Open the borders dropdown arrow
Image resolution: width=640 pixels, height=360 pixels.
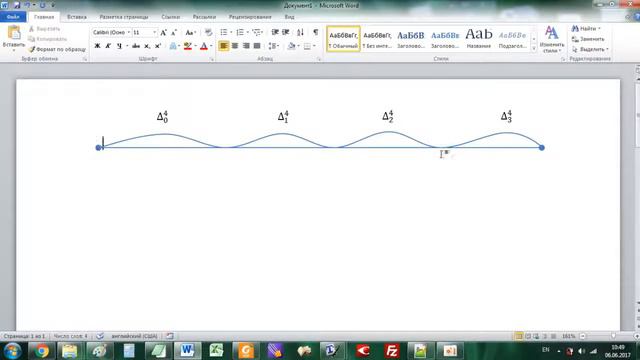coord(314,46)
